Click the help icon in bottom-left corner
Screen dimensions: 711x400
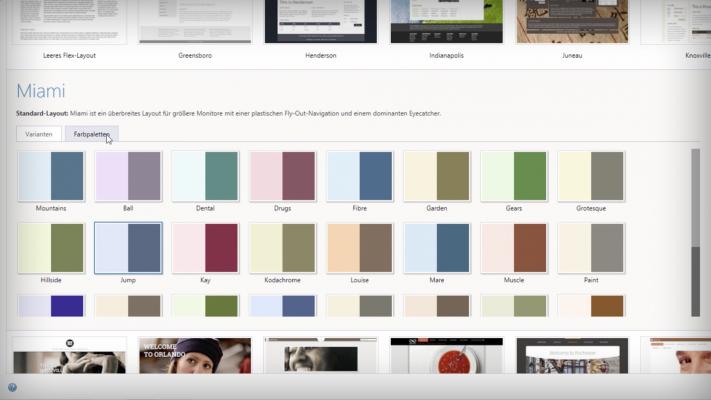pyautogui.click(x=12, y=386)
